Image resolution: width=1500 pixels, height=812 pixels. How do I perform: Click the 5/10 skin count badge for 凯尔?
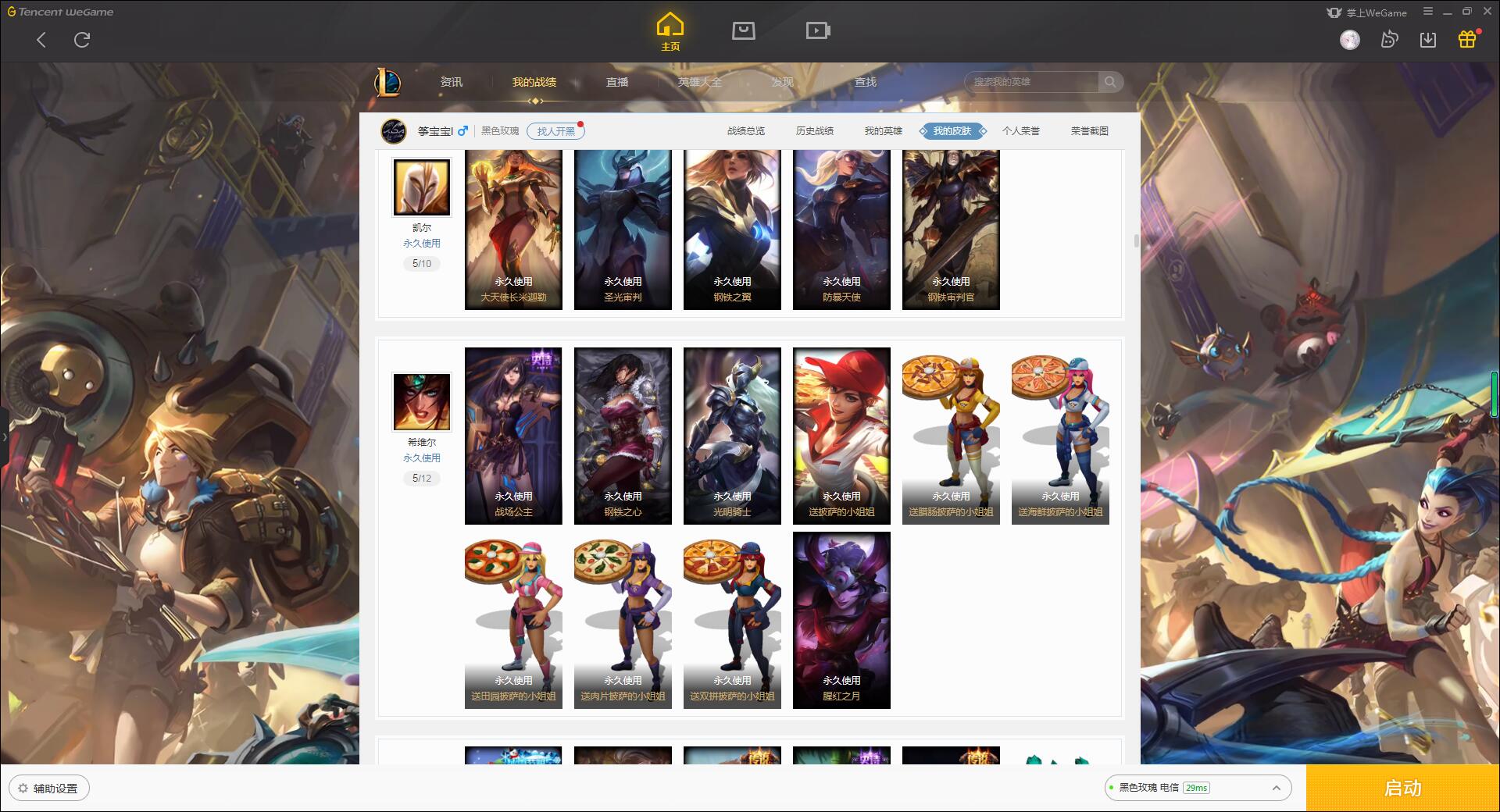point(422,264)
